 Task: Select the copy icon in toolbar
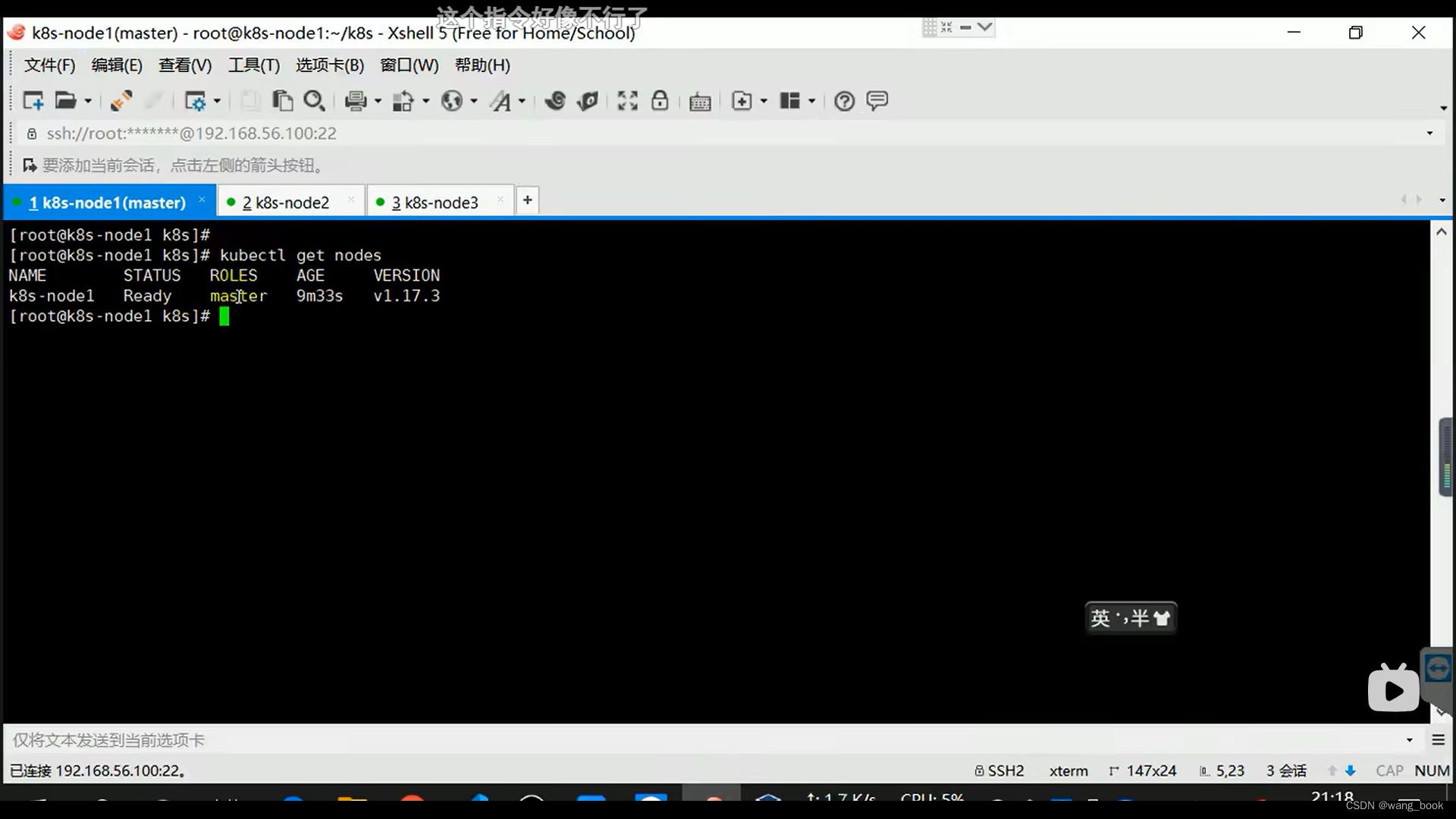(283, 100)
